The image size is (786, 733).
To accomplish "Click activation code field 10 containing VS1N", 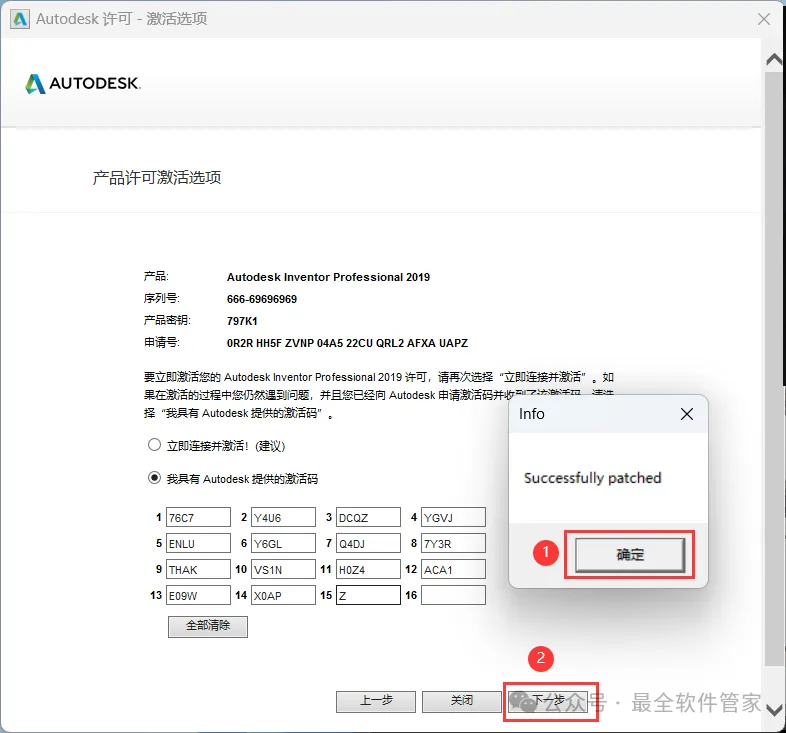I will click(x=283, y=570).
